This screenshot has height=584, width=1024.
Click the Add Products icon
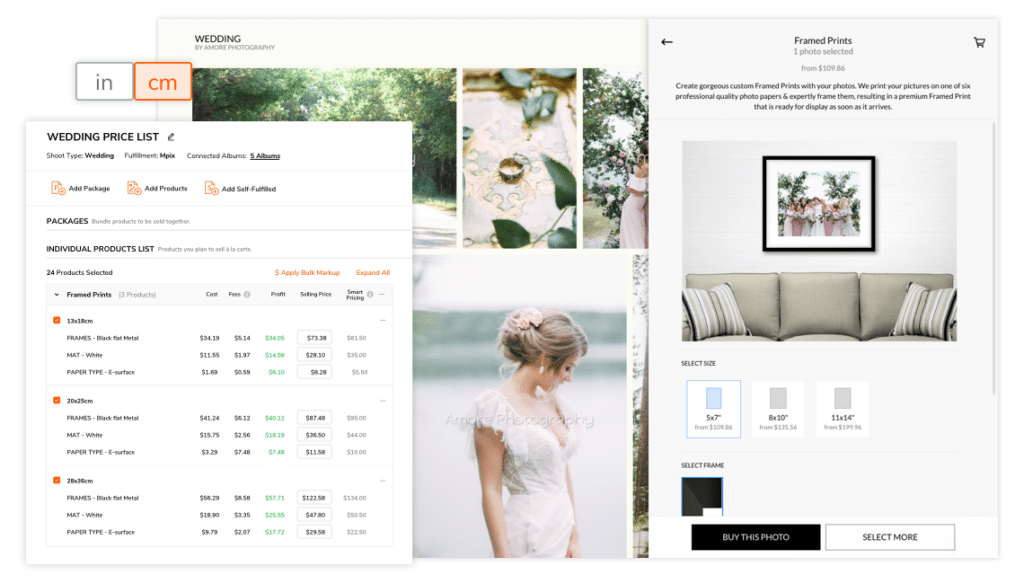(134, 188)
